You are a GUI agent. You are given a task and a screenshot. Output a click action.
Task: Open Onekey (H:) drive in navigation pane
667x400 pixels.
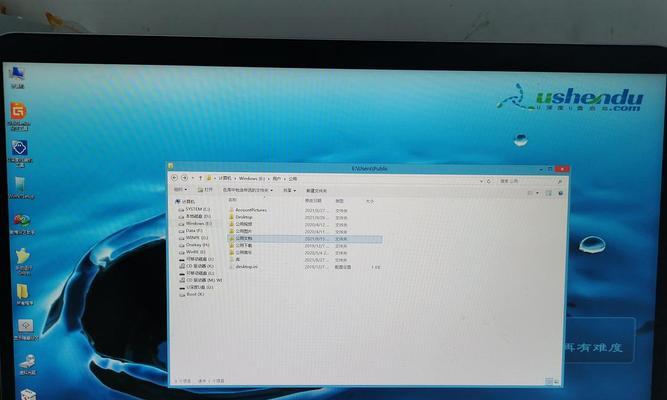pyautogui.click(x=194, y=245)
